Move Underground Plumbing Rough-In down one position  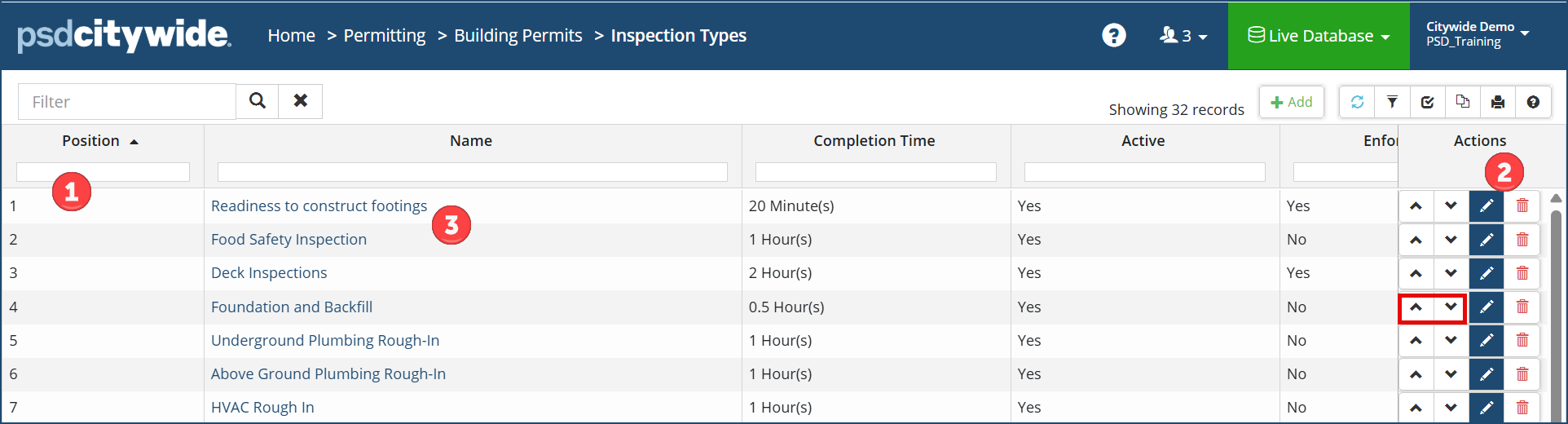(x=1451, y=341)
